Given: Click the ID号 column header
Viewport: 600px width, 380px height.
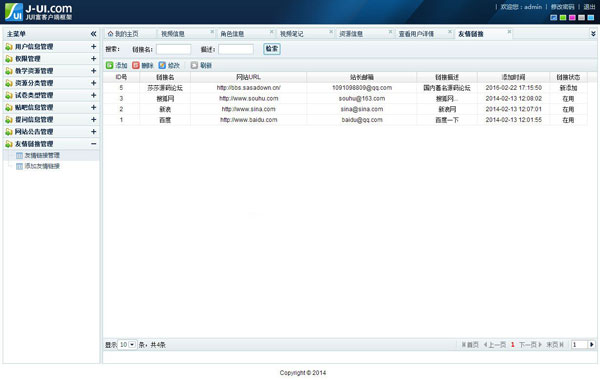Looking at the screenshot, I should tap(121, 77).
